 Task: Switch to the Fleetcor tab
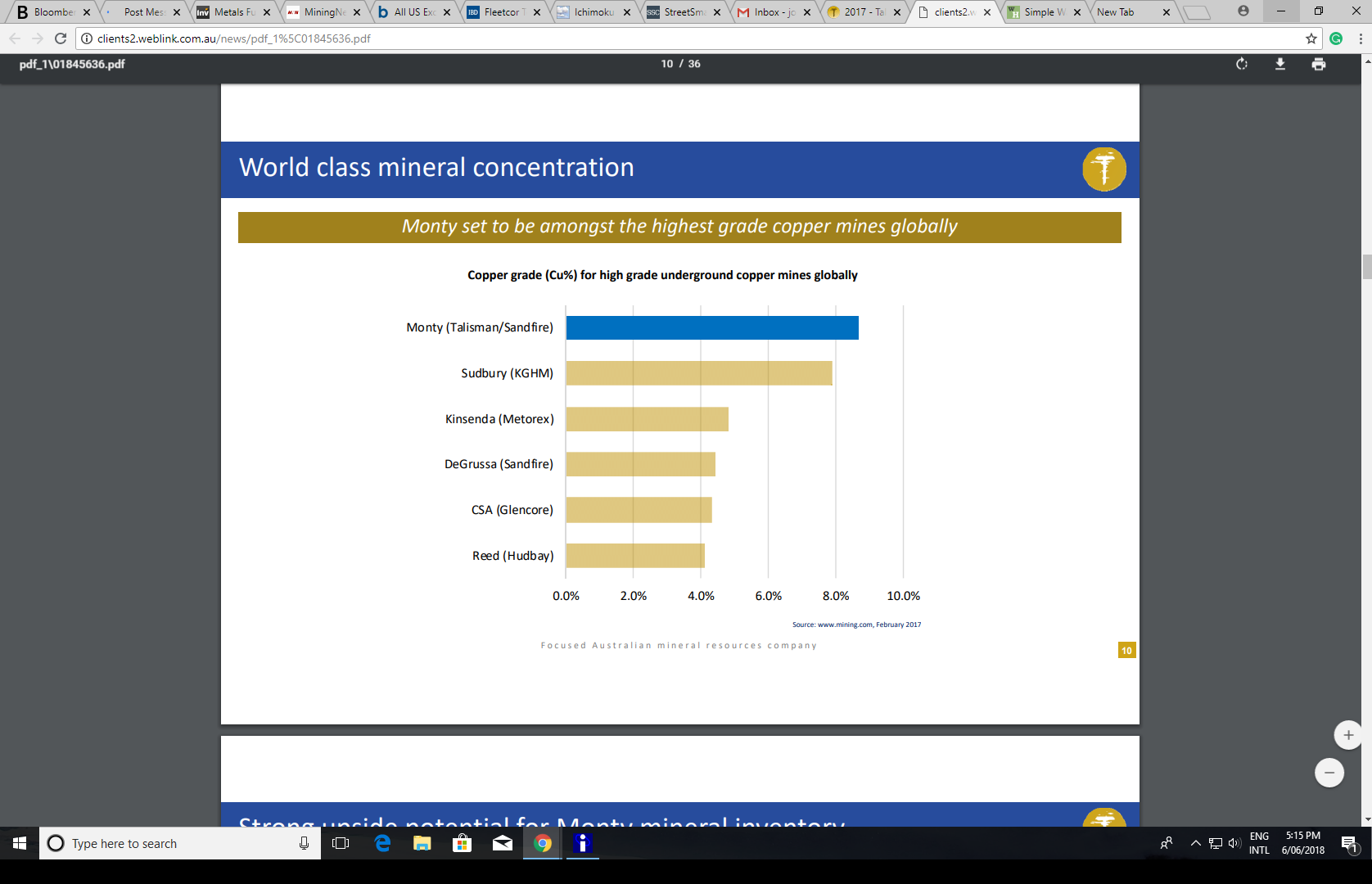click(x=502, y=12)
